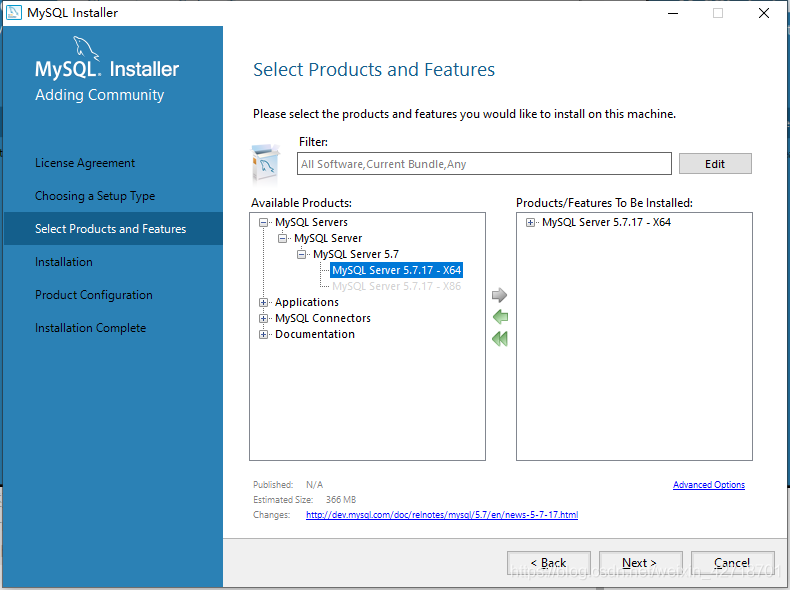This screenshot has height=590, width=790.
Task: Close the MySQL Installer window
Action: point(764,13)
